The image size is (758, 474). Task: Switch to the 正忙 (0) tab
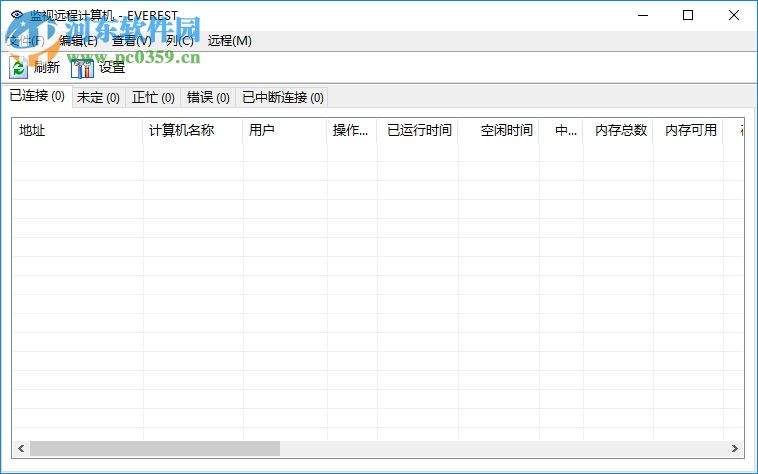tap(153, 98)
